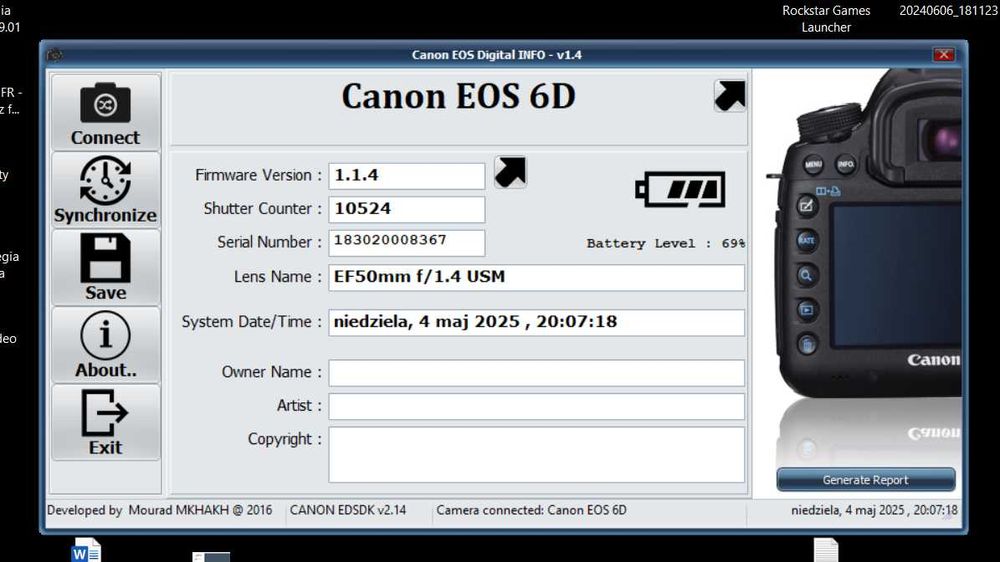Synchronize camera date and time
This screenshot has height=562, width=1000.
point(105,190)
